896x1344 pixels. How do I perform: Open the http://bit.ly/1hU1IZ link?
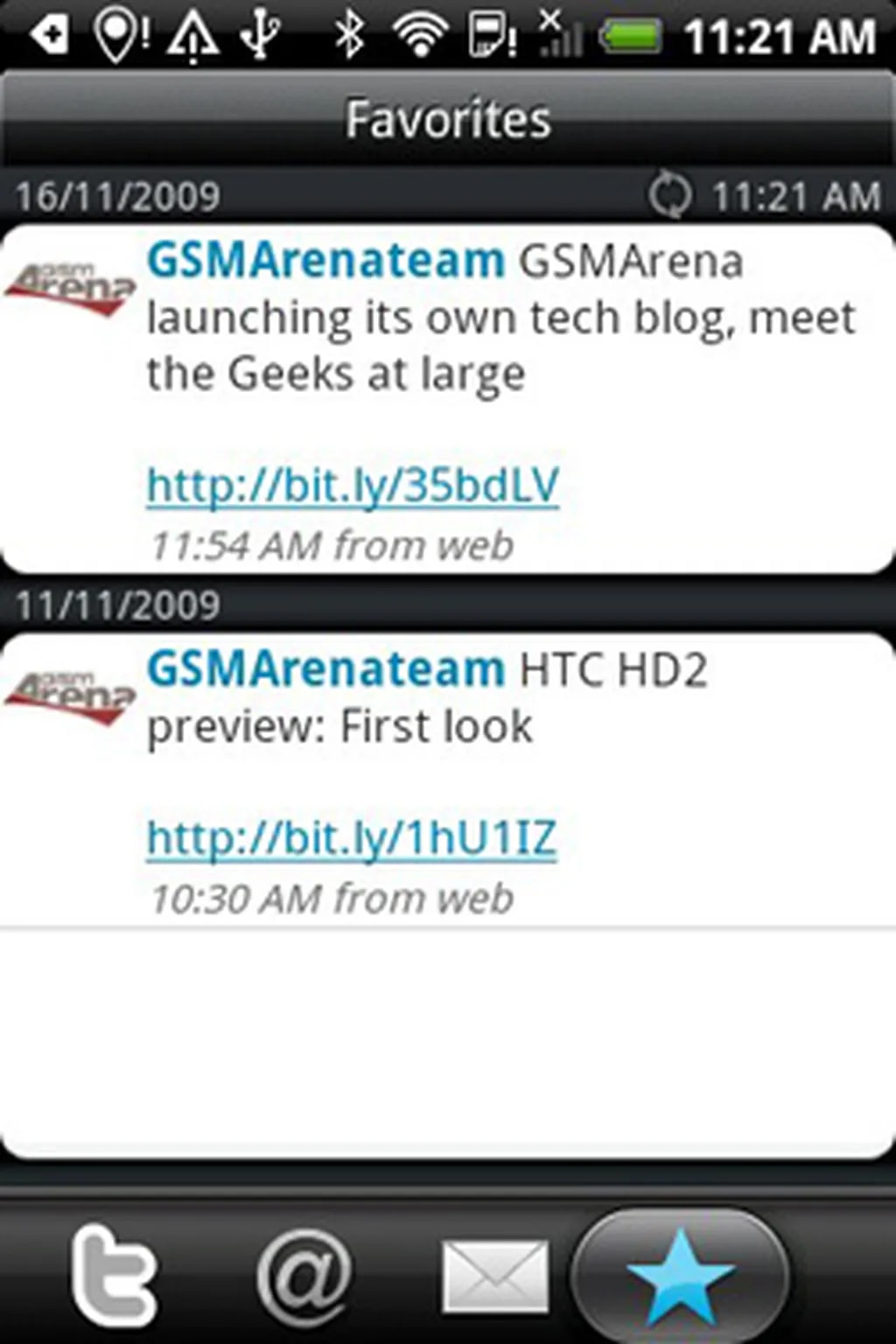click(352, 838)
